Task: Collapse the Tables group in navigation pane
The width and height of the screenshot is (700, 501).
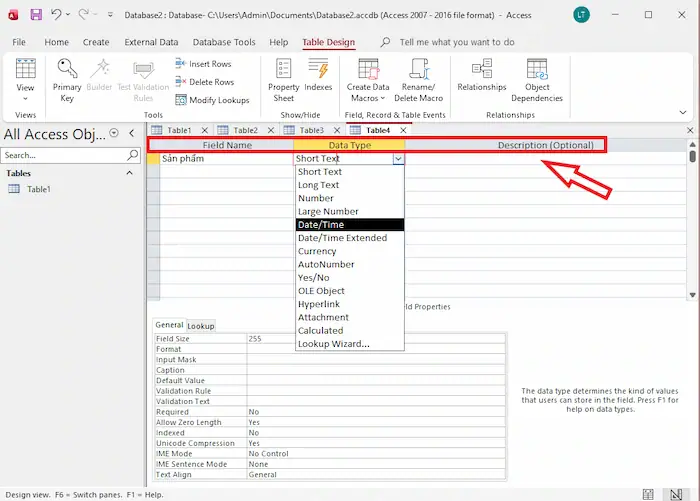Action: [x=130, y=173]
